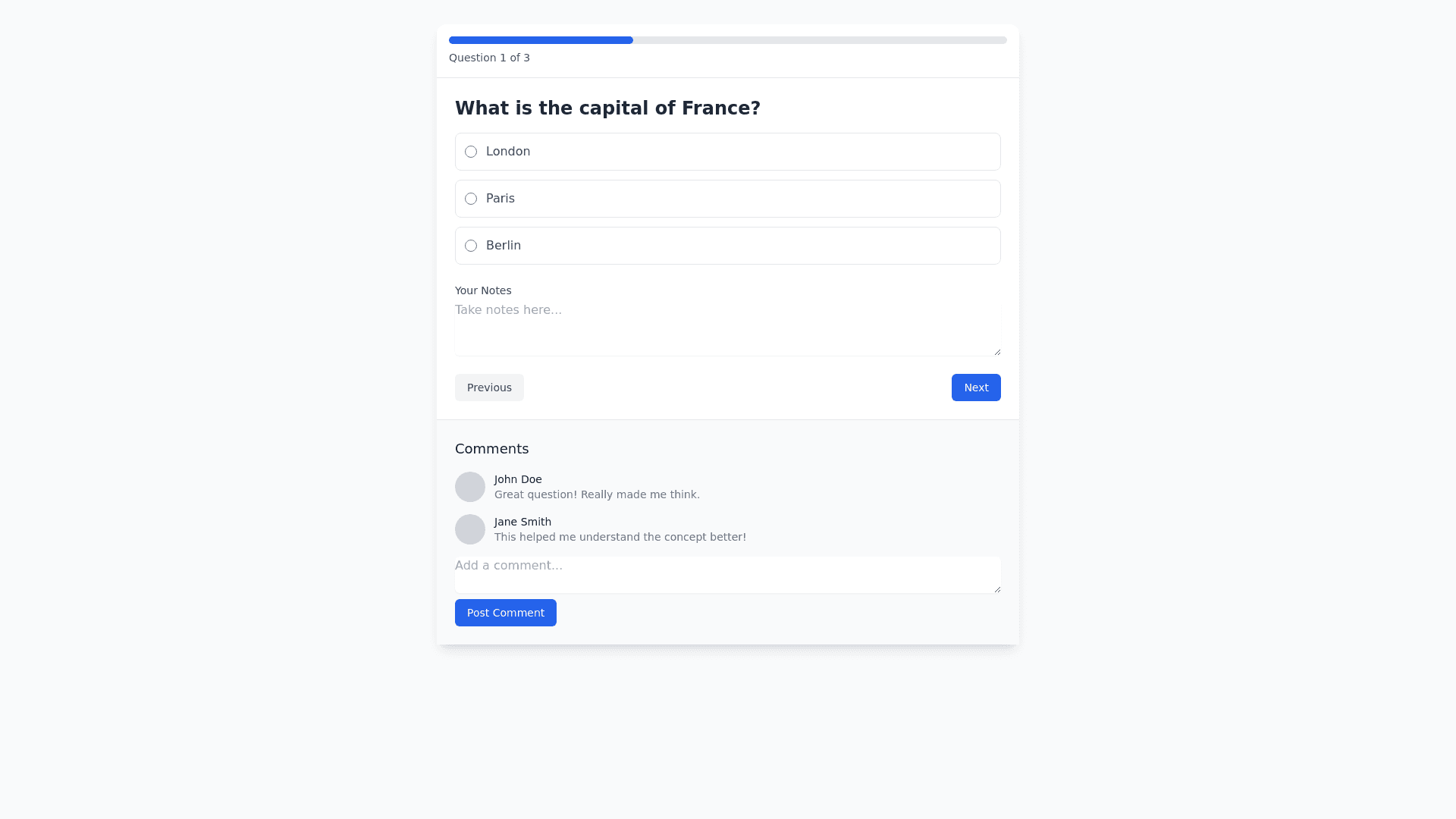The height and width of the screenshot is (819, 1456).
Task: Go to the Next question
Action: click(x=976, y=388)
